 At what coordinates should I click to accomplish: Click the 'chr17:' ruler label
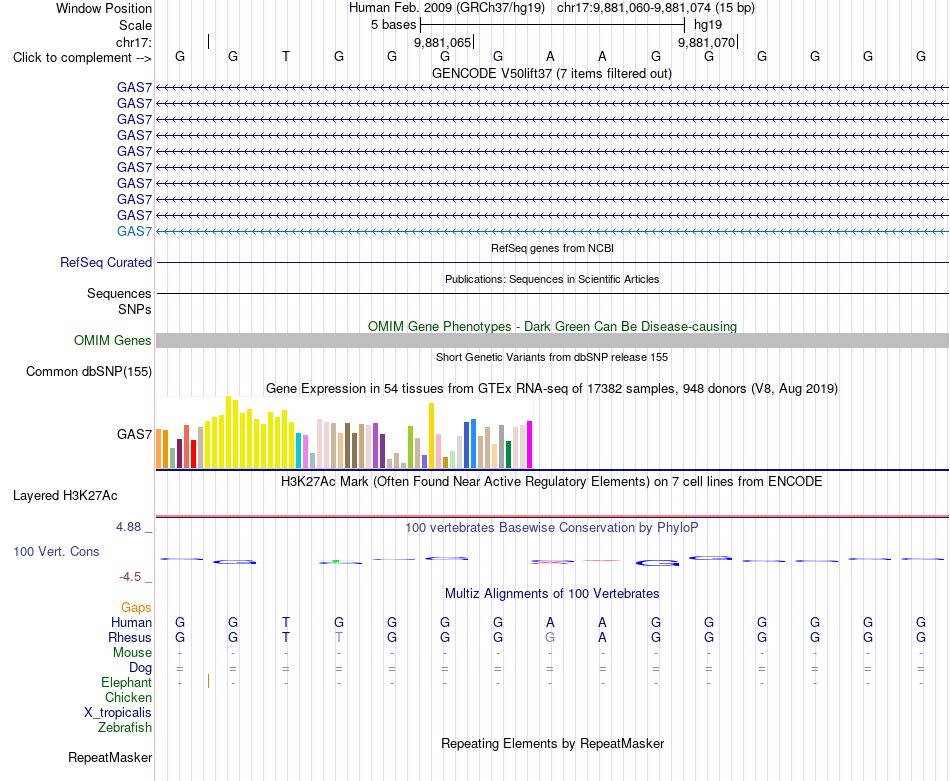[x=134, y=42]
